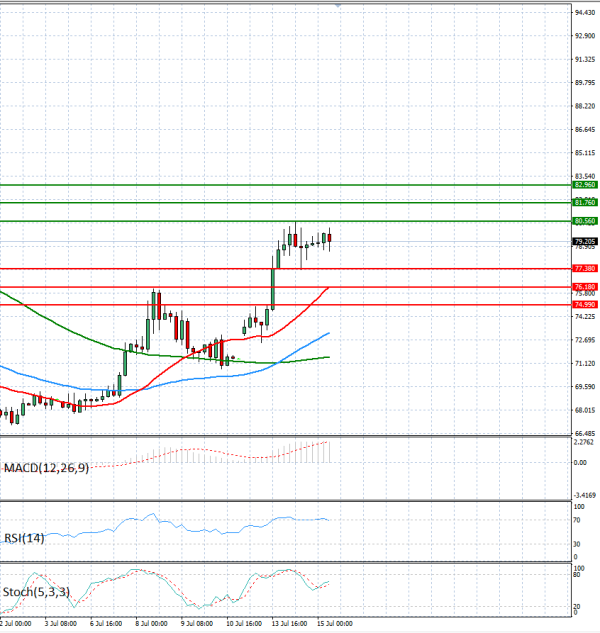600x633 pixels.
Task: Click the 82.960 green resistance price label
Action: [585, 185]
